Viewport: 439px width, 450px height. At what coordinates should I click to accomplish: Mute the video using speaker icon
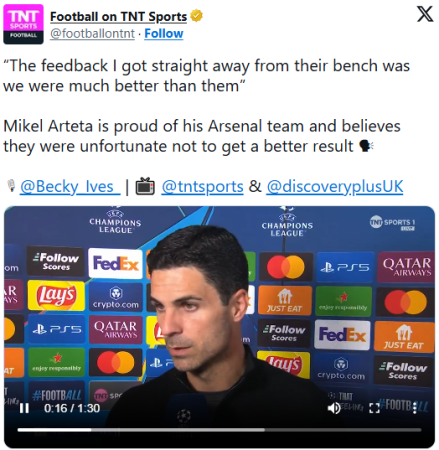334,408
